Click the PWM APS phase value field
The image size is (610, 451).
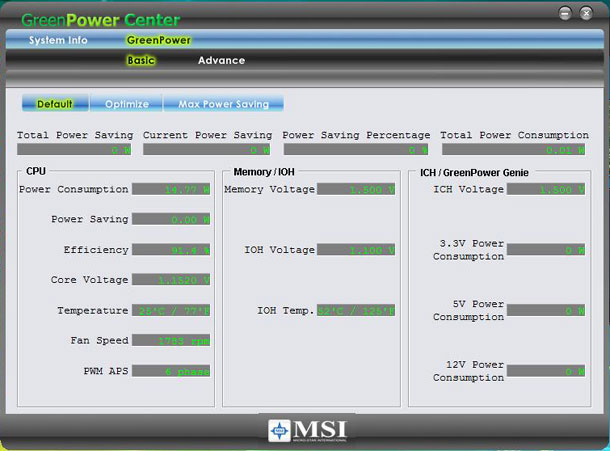pos(171,371)
